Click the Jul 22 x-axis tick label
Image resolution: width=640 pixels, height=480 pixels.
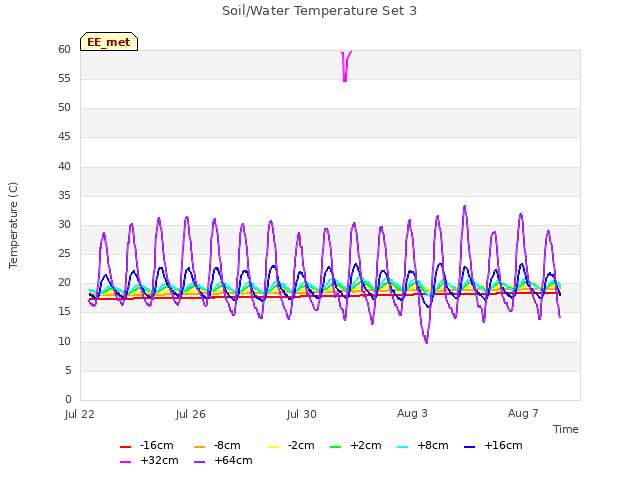point(80,414)
